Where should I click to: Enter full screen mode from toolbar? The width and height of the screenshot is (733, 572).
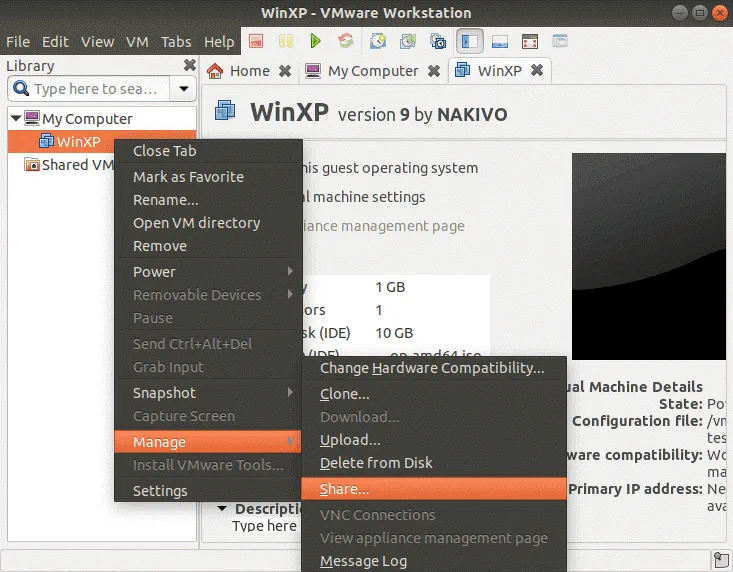[530, 42]
